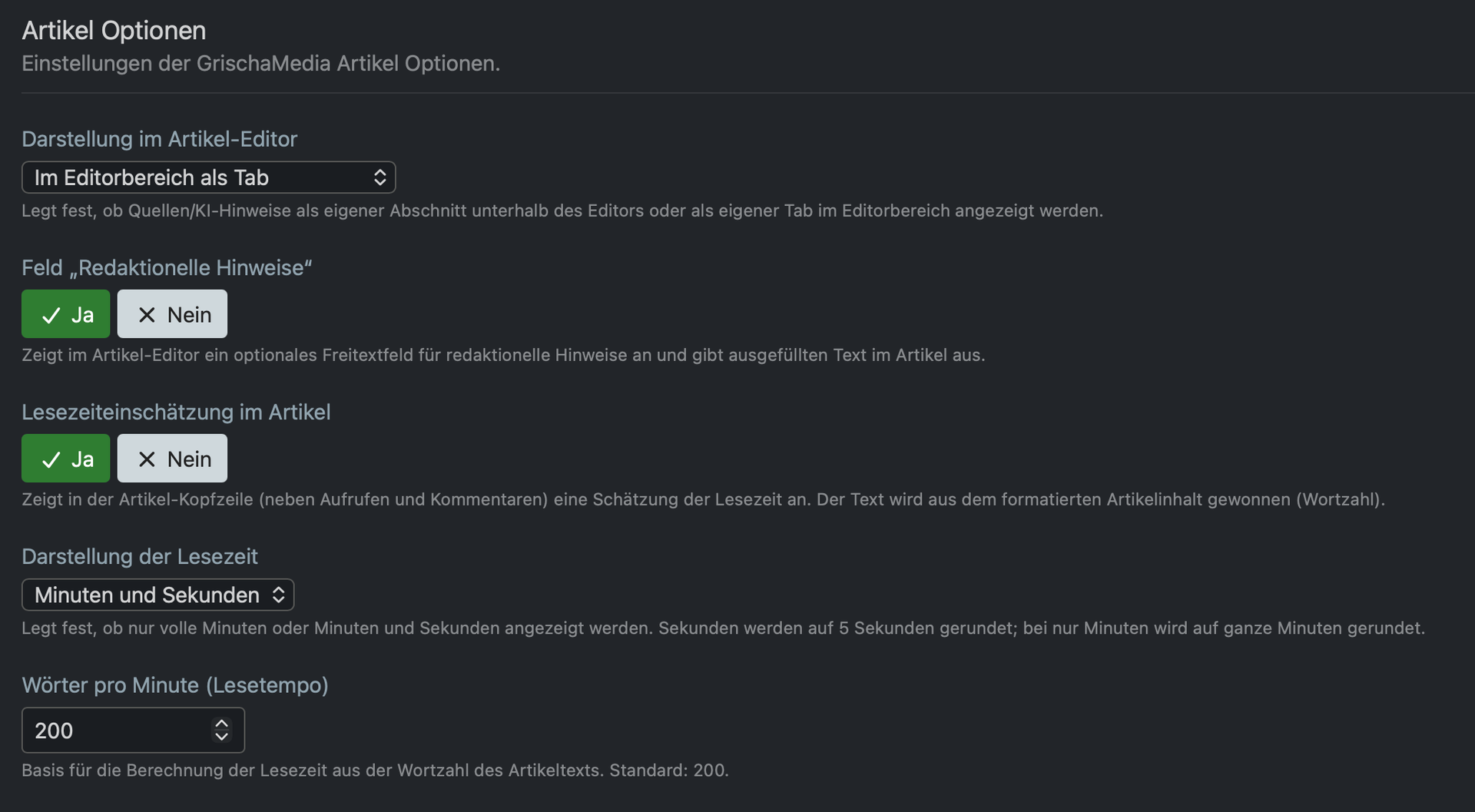Image resolution: width=1475 pixels, height=812 pixels.
Task: Open the Minuten und Sekunden dropdown
Action: pyautogui.click(x=157, y=595)
